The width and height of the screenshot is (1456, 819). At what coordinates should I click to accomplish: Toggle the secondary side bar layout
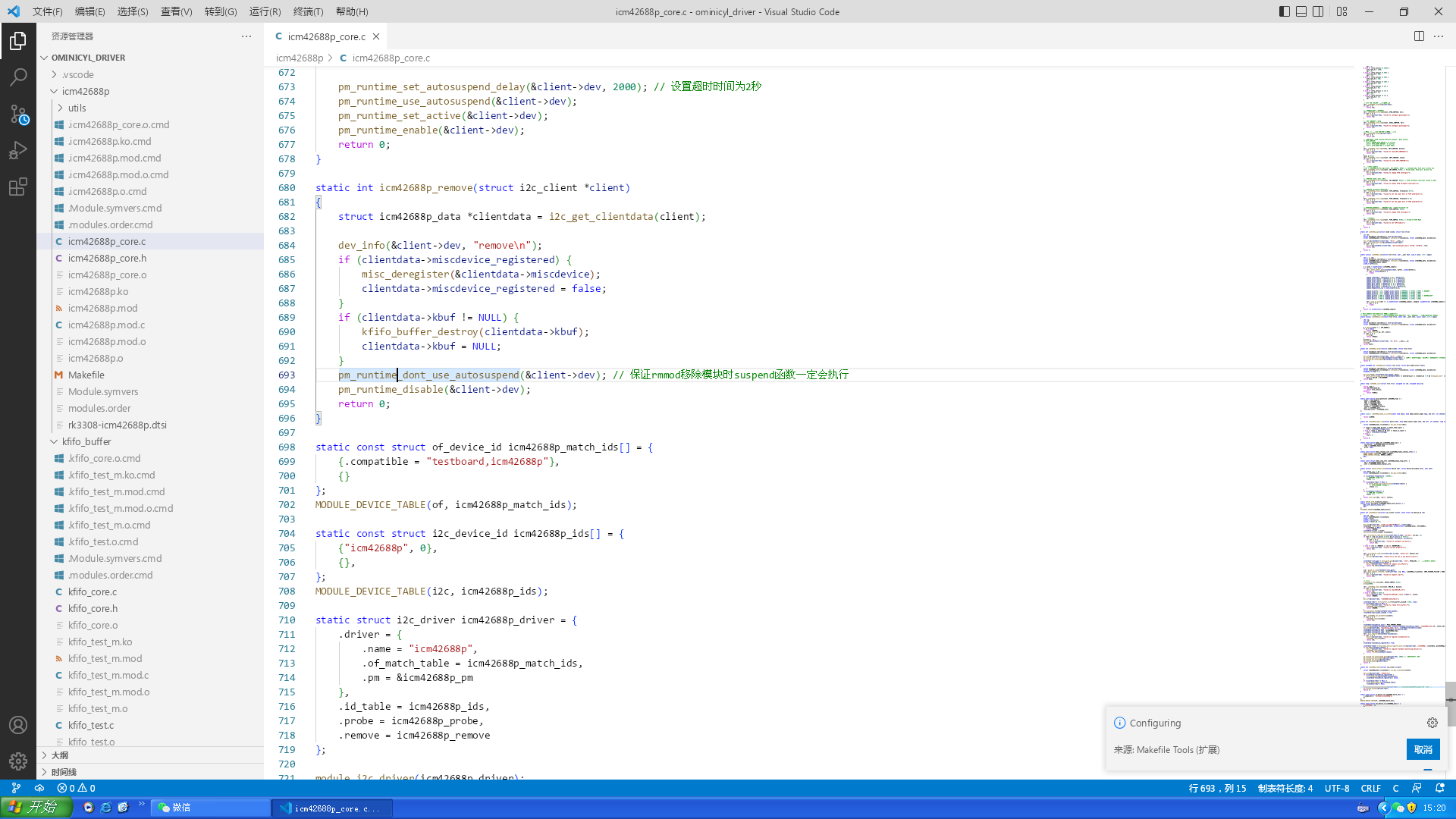click(1319, 11)
